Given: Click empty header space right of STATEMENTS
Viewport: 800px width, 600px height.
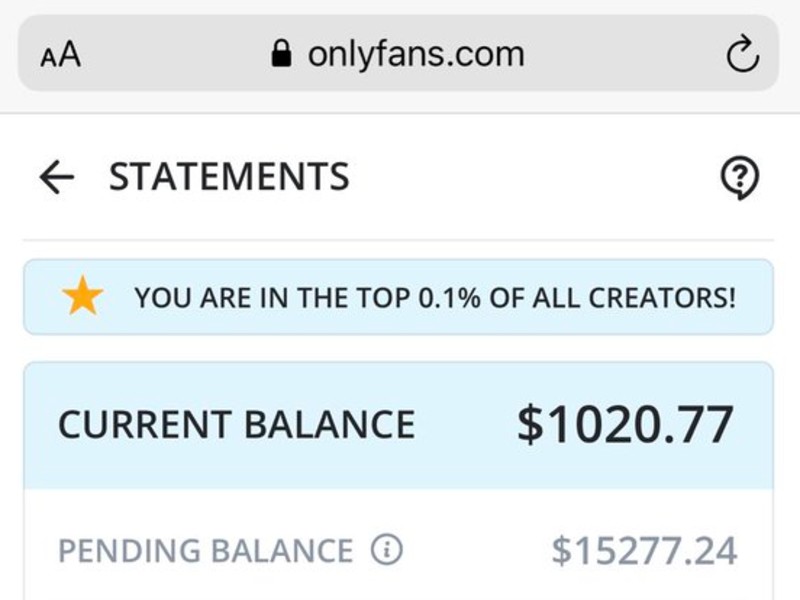Looking at the screenshot, I should [533, 177].
